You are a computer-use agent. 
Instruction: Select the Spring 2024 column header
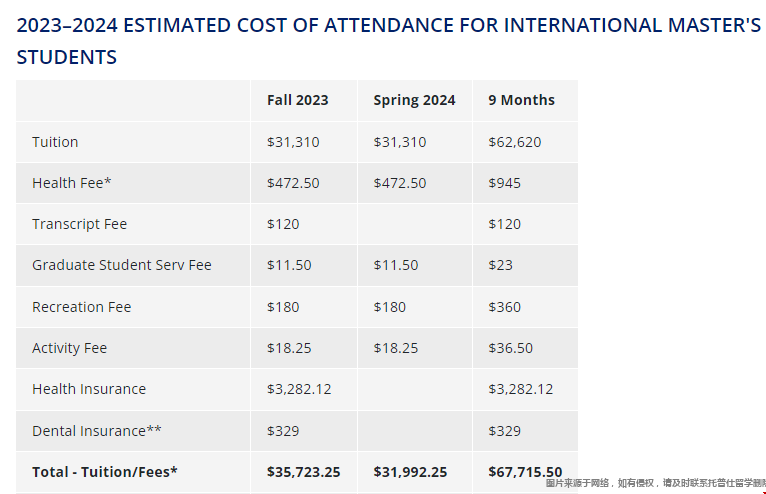click(x=414, y=100)
